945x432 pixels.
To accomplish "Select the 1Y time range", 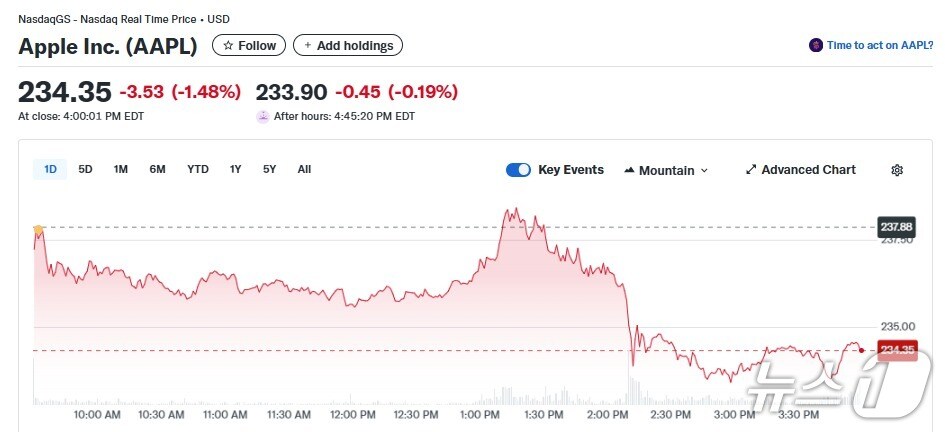I will 235,170.
